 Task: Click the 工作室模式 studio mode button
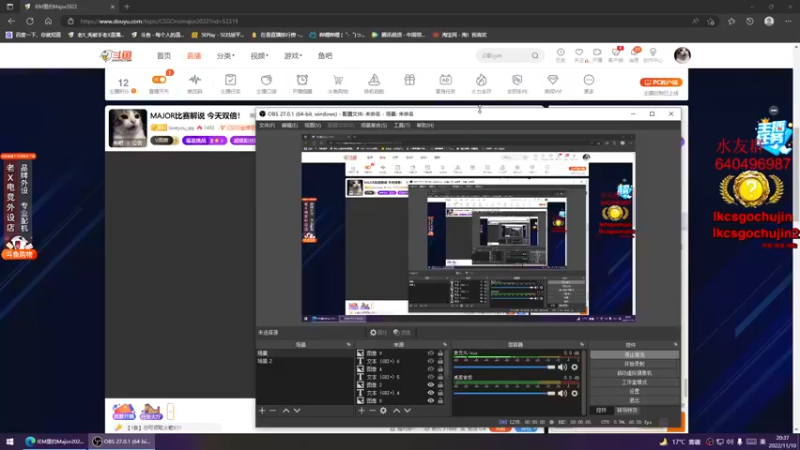[x=634, y=382]
